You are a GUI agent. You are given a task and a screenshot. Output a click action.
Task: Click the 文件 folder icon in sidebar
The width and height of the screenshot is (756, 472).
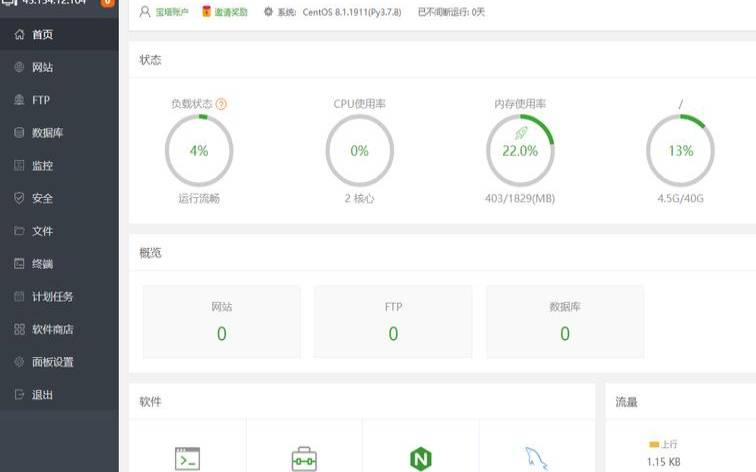click(x=19, y=231)
